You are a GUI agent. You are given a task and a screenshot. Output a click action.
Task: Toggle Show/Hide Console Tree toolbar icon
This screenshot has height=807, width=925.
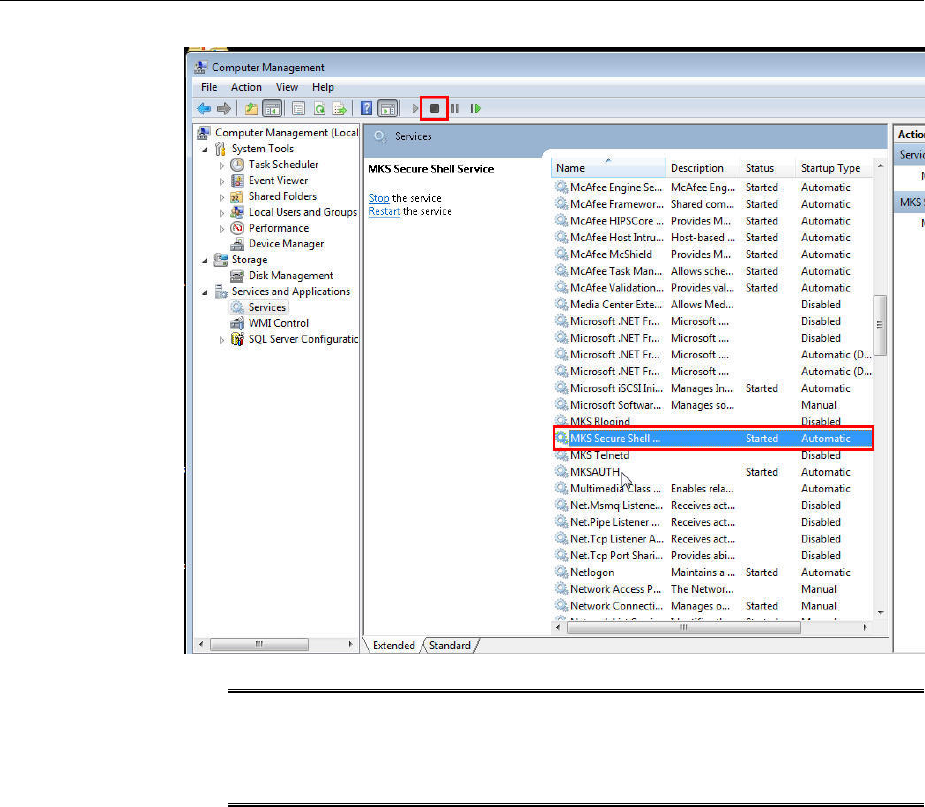pos(272,109)
